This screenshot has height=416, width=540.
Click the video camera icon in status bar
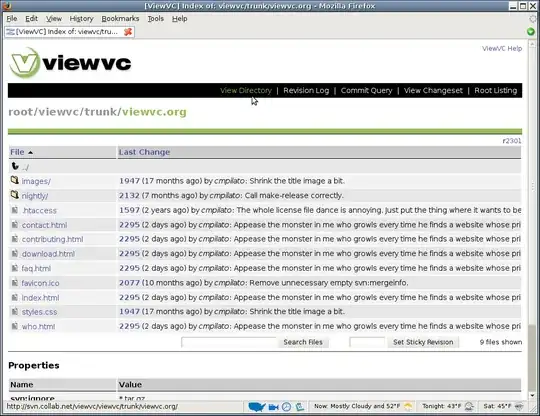pos(273,407)
